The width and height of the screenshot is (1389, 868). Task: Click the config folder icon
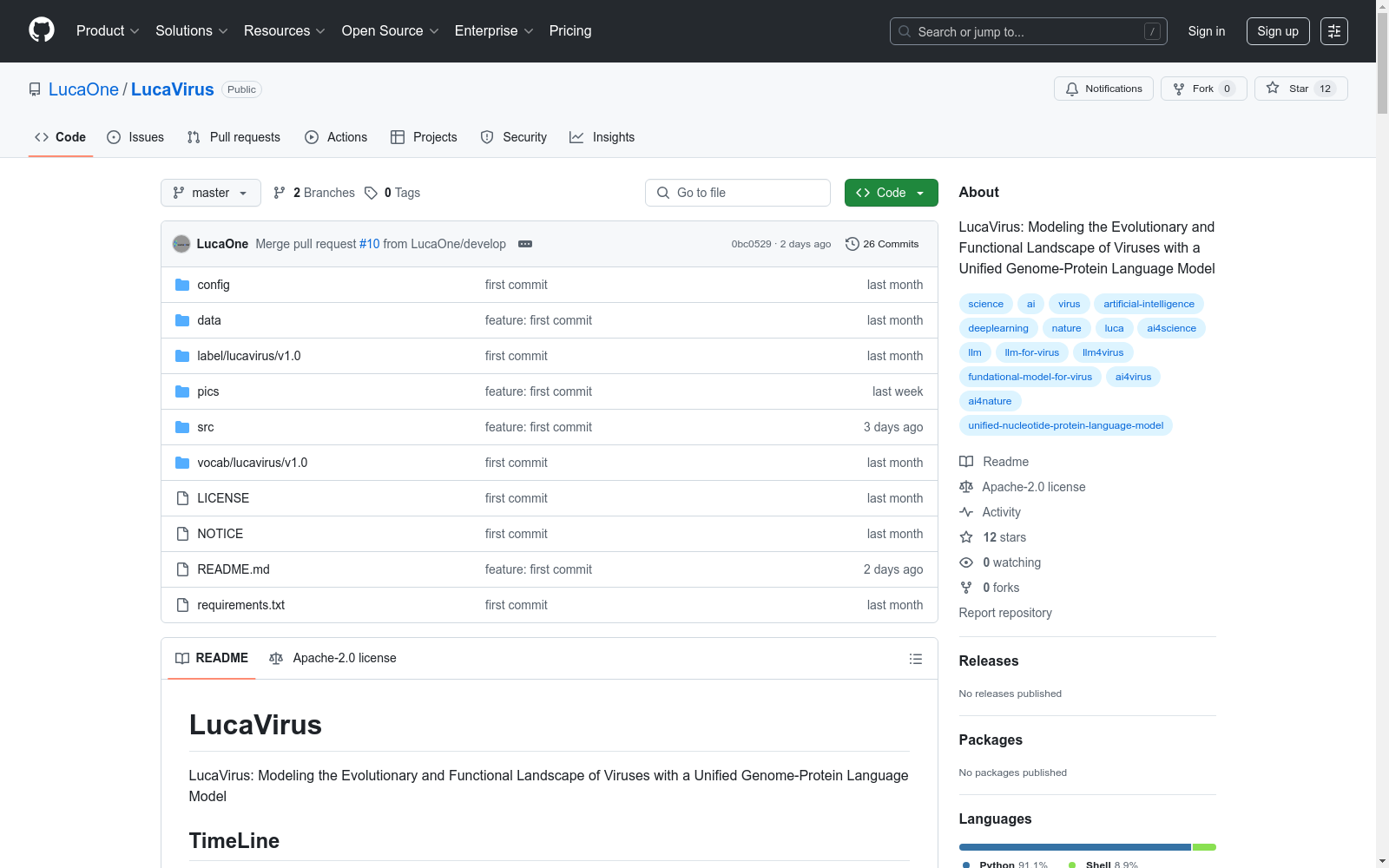click(182, 285)
